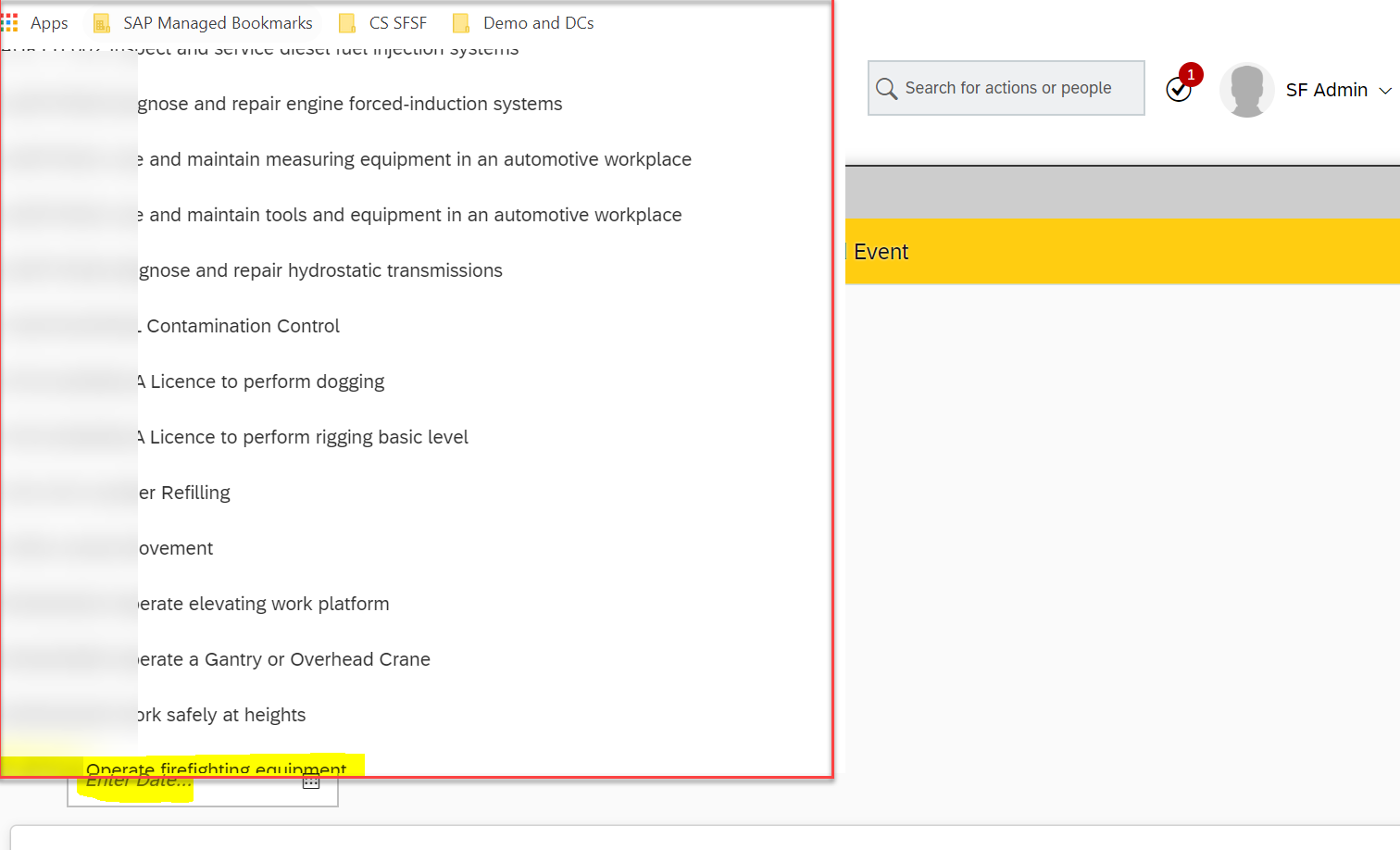Click the SF Admin name label
The width and height of the screenshot is (1400, 850).
(x=1326, y=90)
